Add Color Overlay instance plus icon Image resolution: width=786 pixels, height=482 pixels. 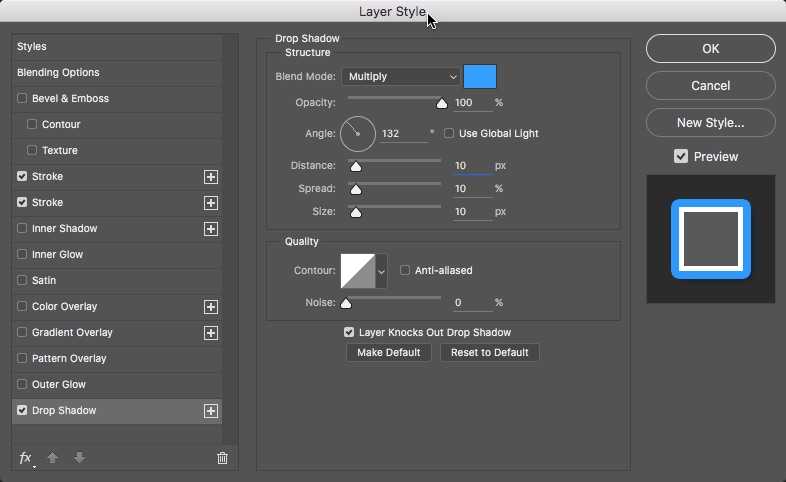(211, 307)
